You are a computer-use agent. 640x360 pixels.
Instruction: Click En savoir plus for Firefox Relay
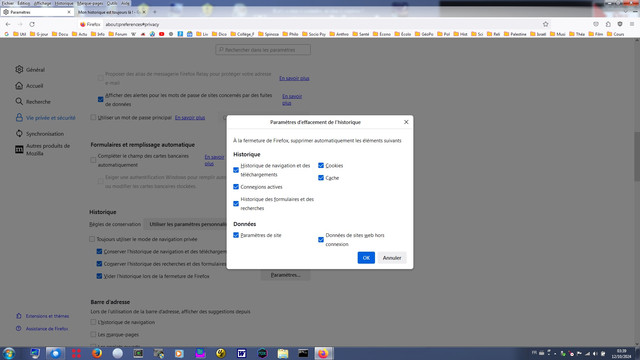point(294,78)
